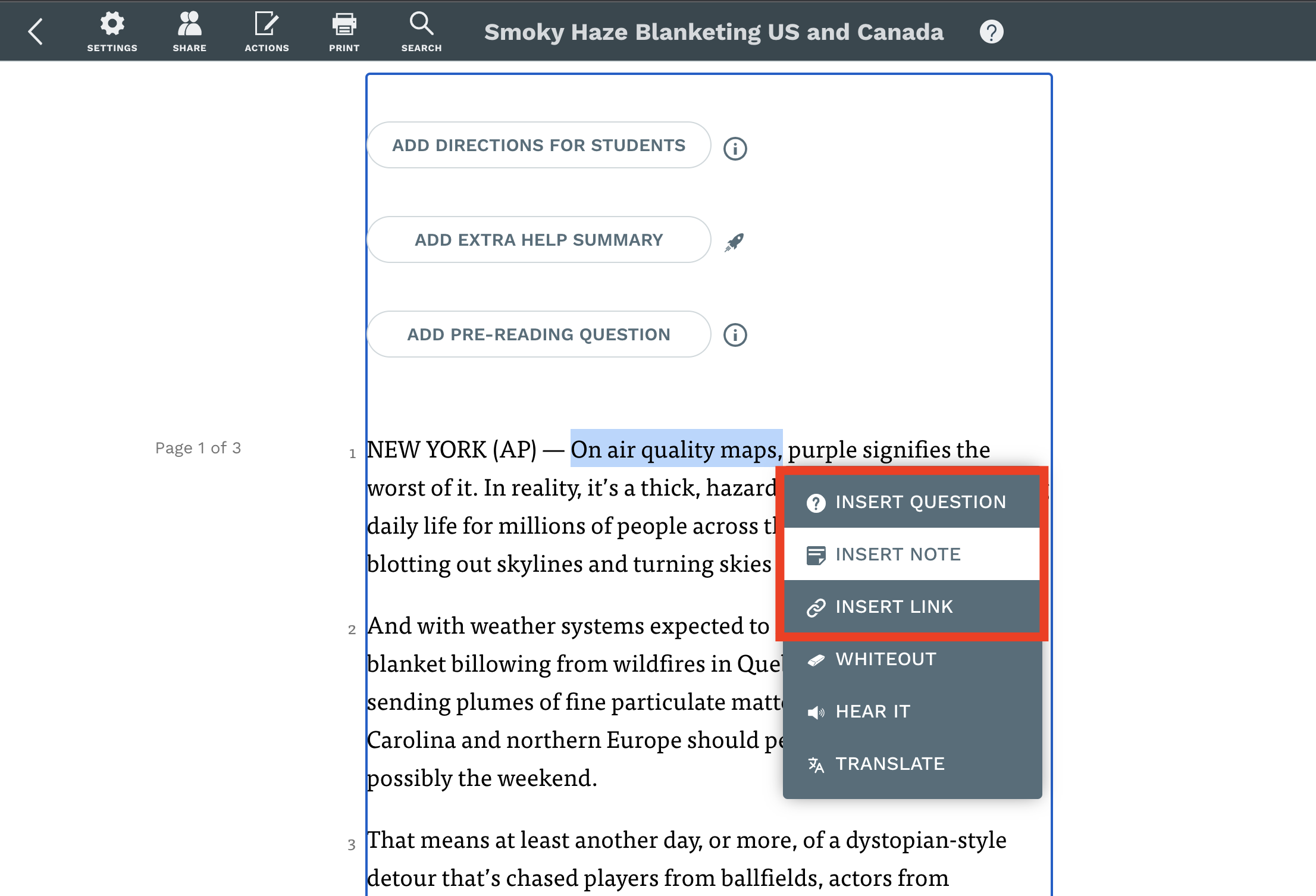Open Search magnifying glass

(x=421, y=24)
